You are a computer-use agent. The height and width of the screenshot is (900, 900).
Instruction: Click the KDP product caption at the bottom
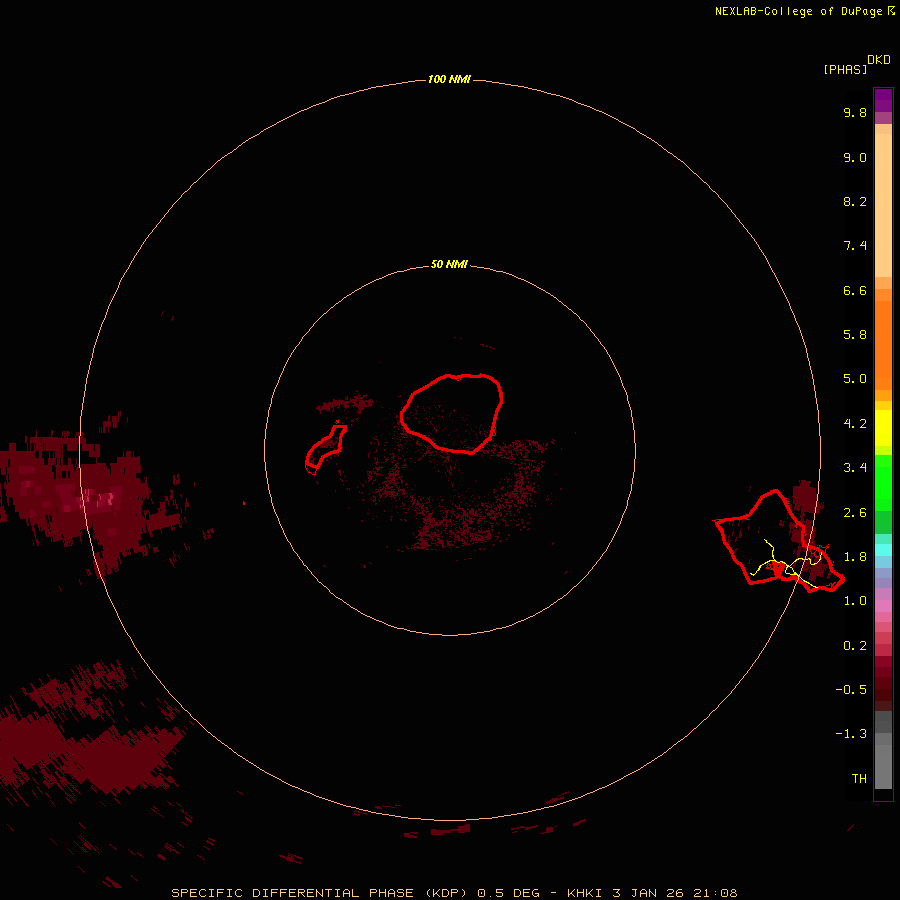click(x=454, y=893)
